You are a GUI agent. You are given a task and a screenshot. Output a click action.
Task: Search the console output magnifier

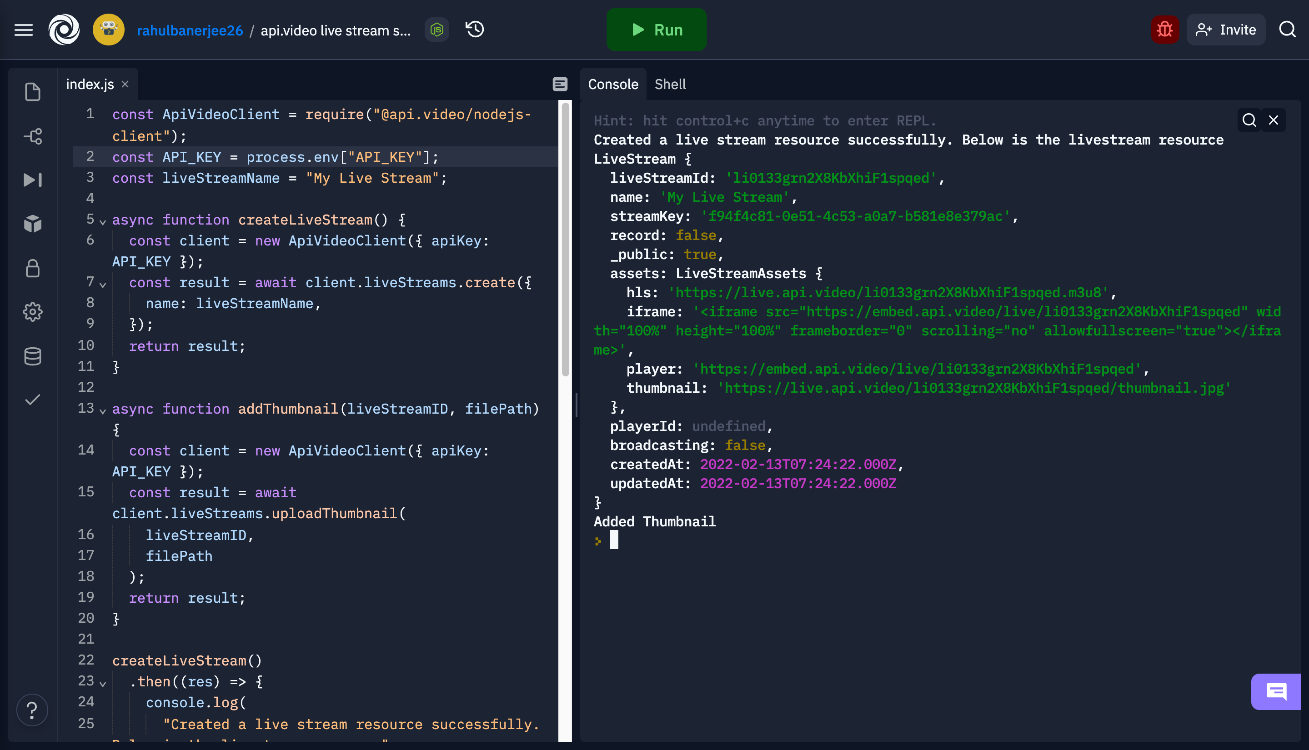[1250, 120]
